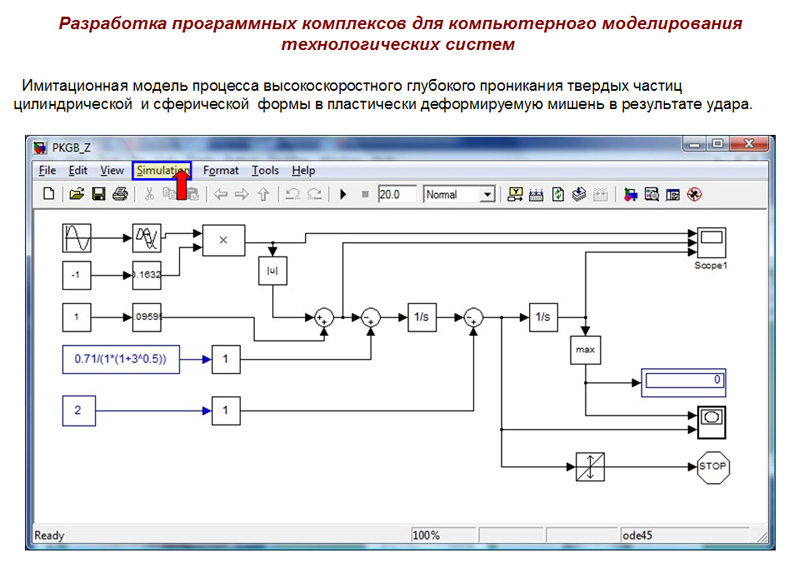Open the File menu
The image size is (794, 573).
48,171
